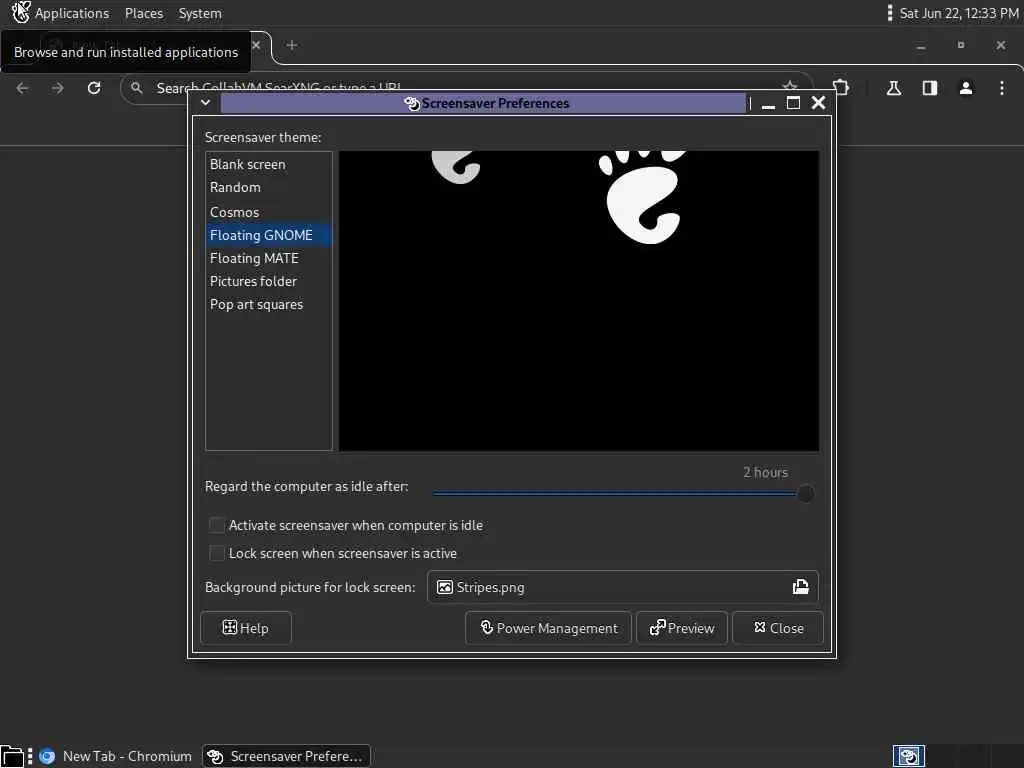The image size is (1024, 768).
Task: Click the Help button
Action: (246, 628)
